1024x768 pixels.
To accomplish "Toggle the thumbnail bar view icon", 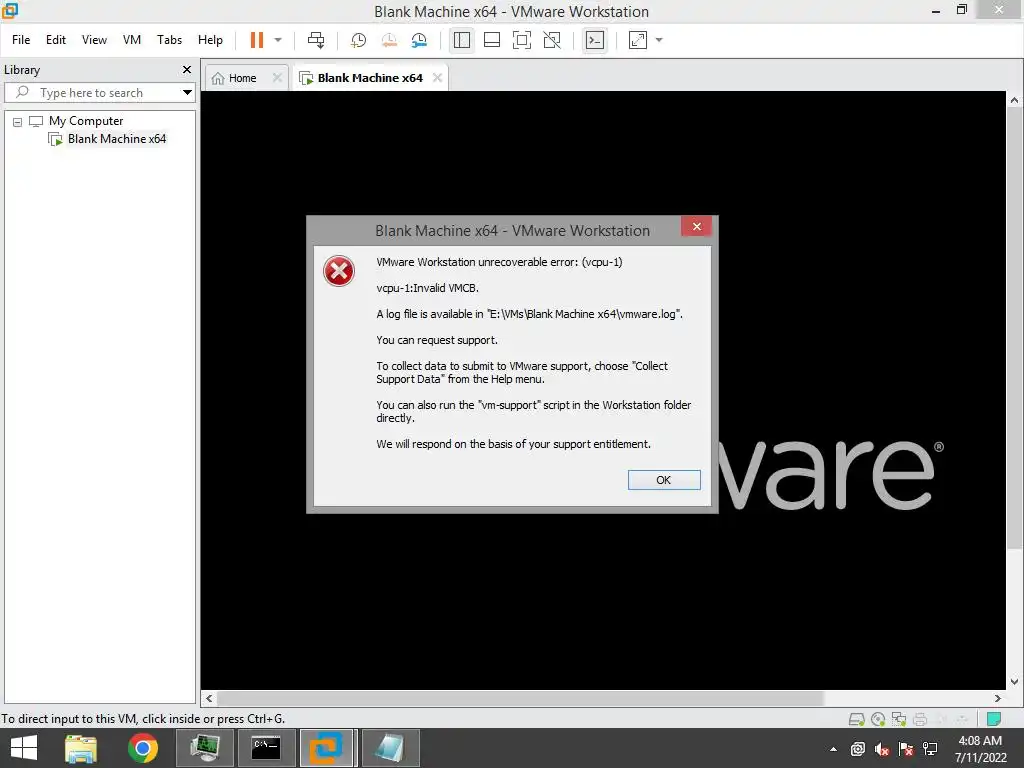I will tap(492, 40).
